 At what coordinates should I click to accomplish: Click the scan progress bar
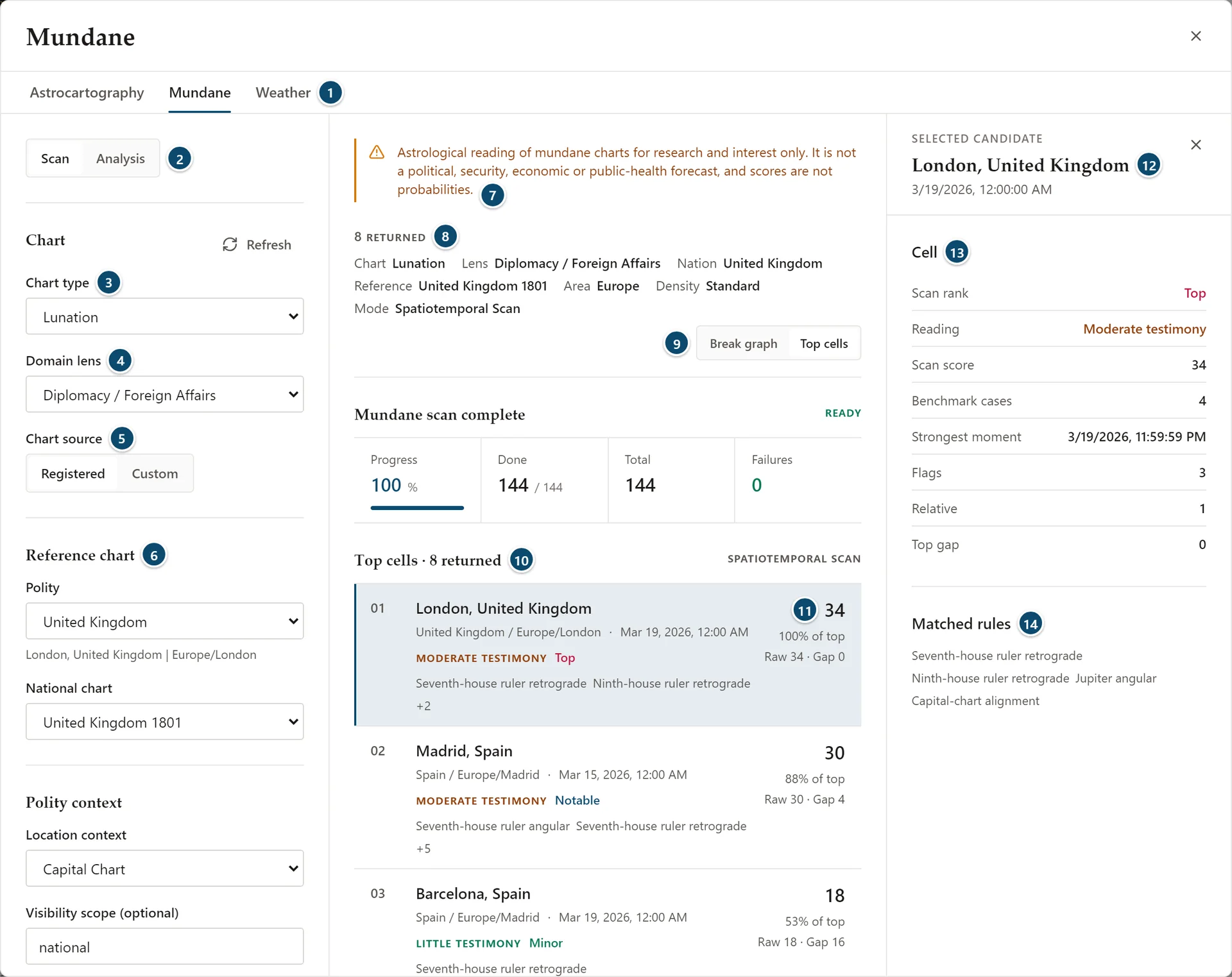coord(417,508)
